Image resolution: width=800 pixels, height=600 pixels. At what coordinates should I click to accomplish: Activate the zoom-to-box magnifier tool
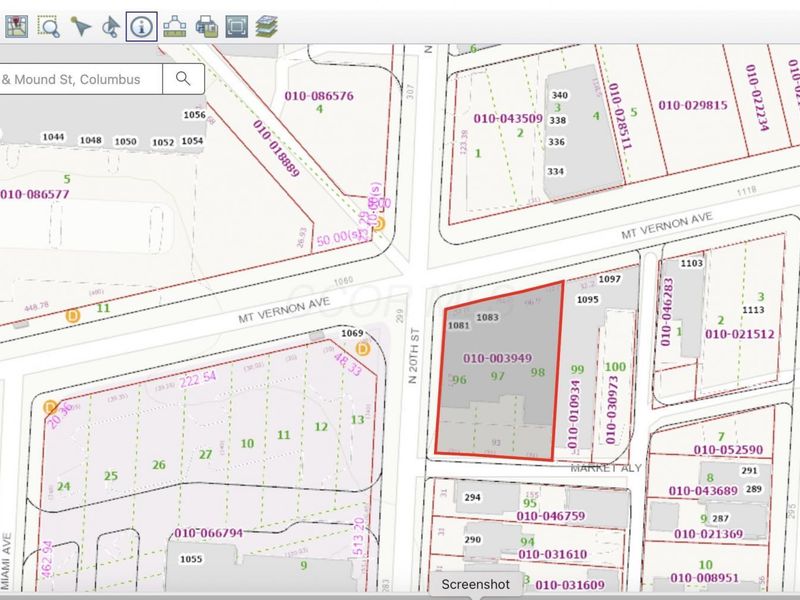point(48,27)
